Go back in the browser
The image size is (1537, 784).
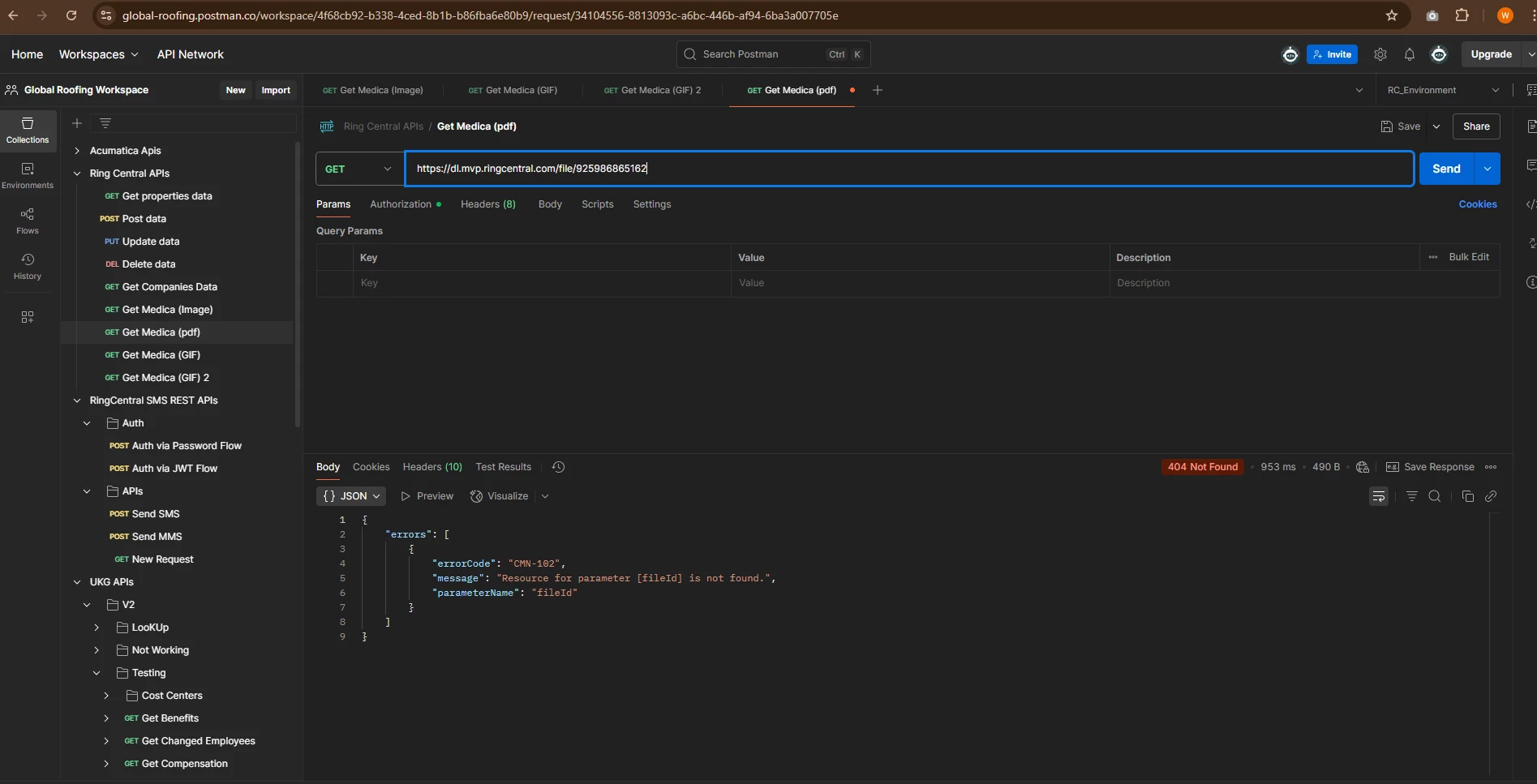pos(13,15)
